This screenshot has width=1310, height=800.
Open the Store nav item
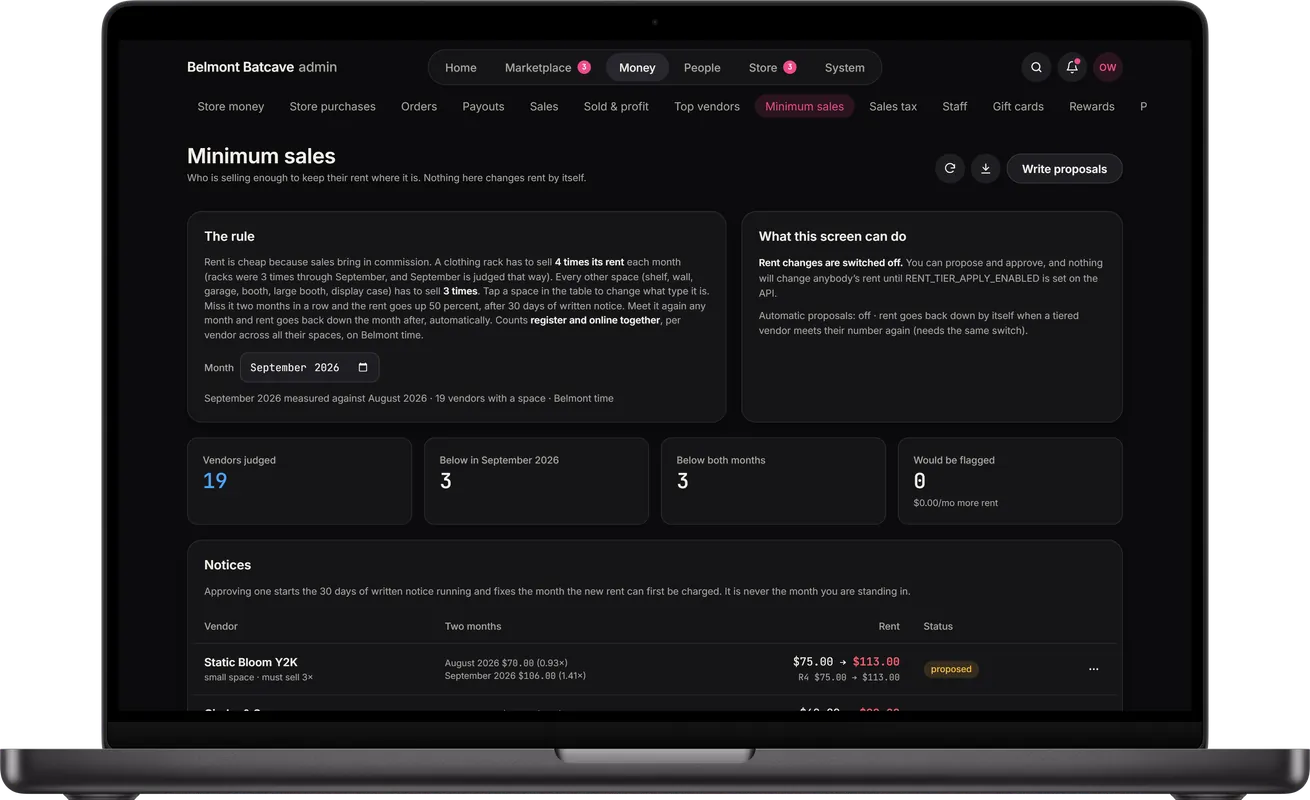click(772, 68)
